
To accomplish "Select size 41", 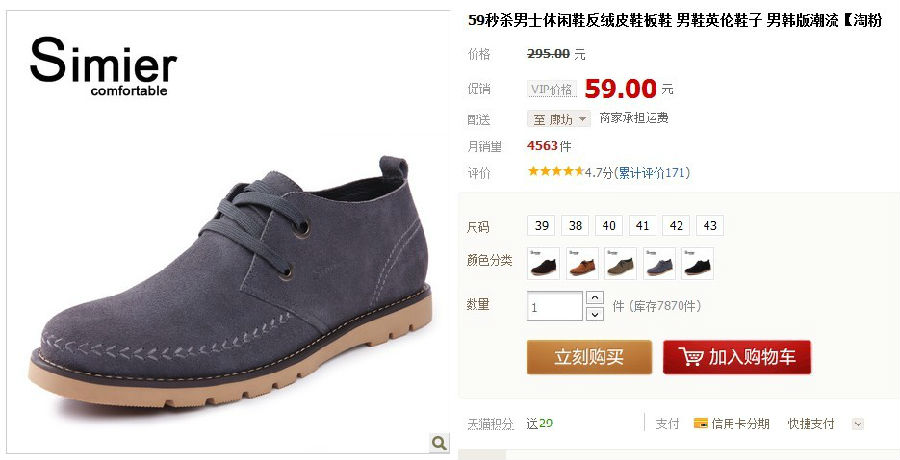I will (642, 226).
